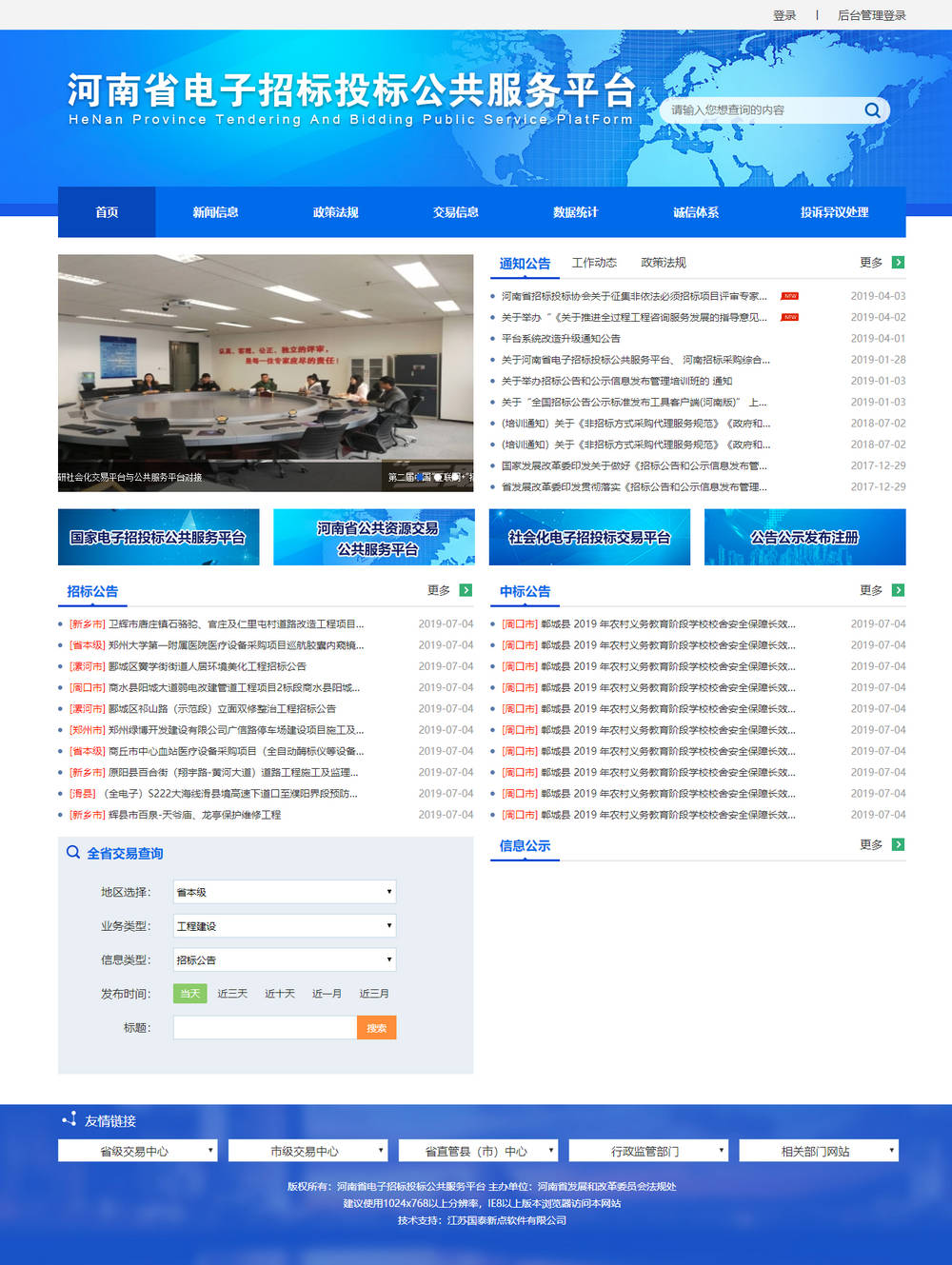Open the 省级交易中心 friendly links dropdown
Viewport: 952px width, 1265px height.
click(137, 1151)
